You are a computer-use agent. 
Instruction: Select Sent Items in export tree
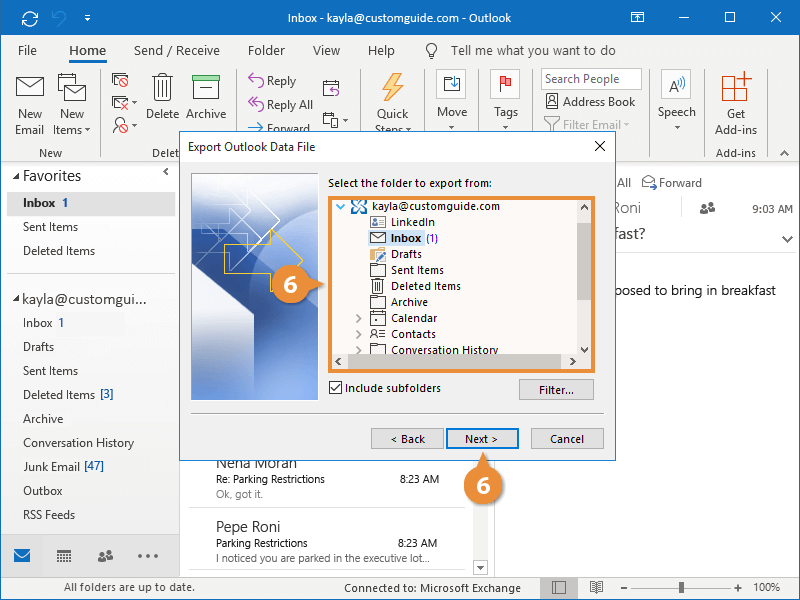(x=417, y=270)
